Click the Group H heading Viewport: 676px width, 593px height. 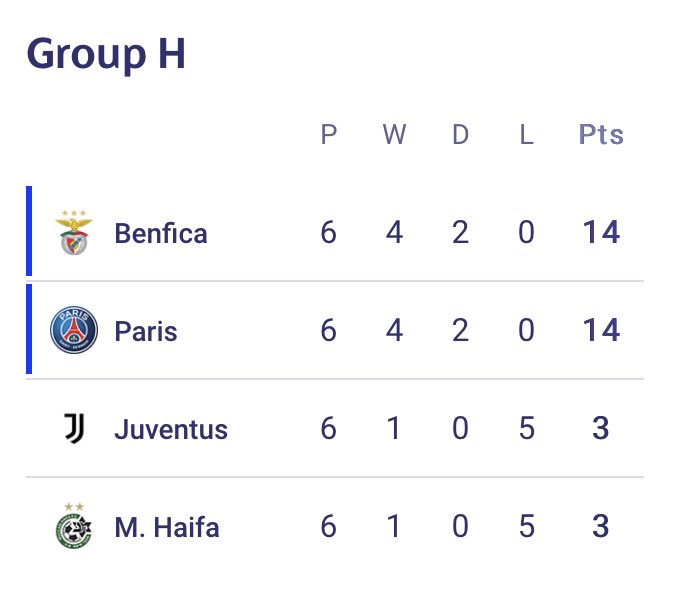[x=106, y=53]
